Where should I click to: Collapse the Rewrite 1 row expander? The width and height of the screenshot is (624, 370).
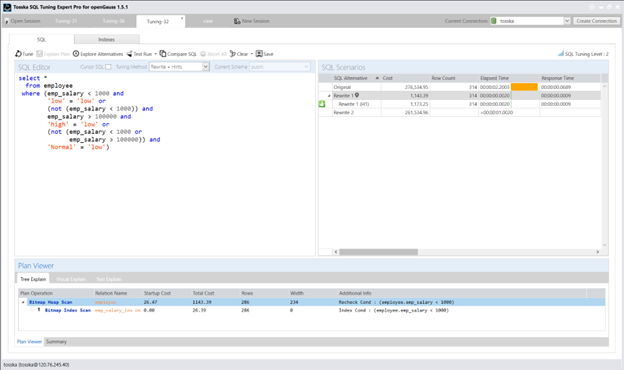point(329,96)
